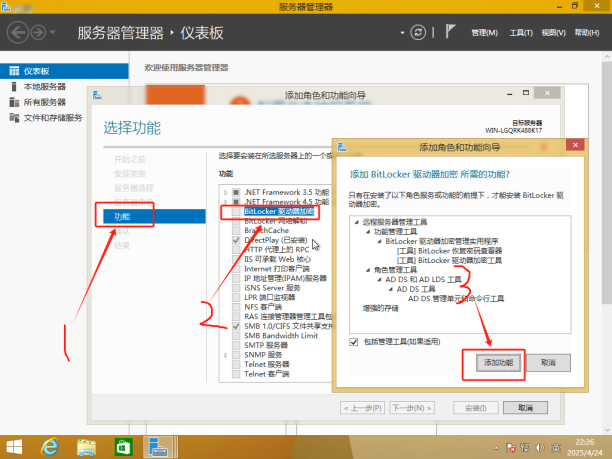The height and width of the screenshot is (459, 612).
Task: Open the 帮助(H) menu
Action: pos(587,33)
